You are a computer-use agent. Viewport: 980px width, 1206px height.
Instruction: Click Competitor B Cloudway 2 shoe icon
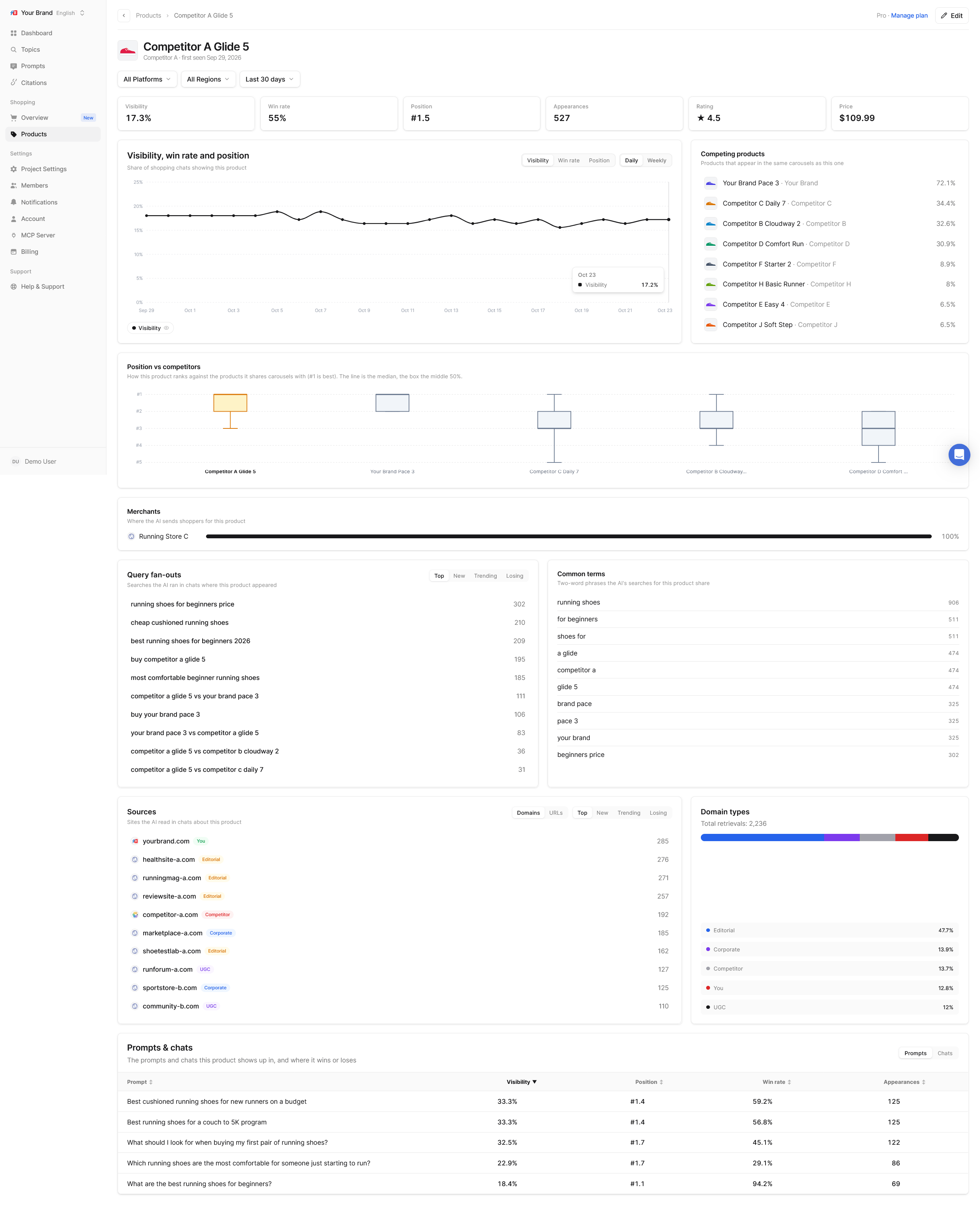tap(711, 224)
